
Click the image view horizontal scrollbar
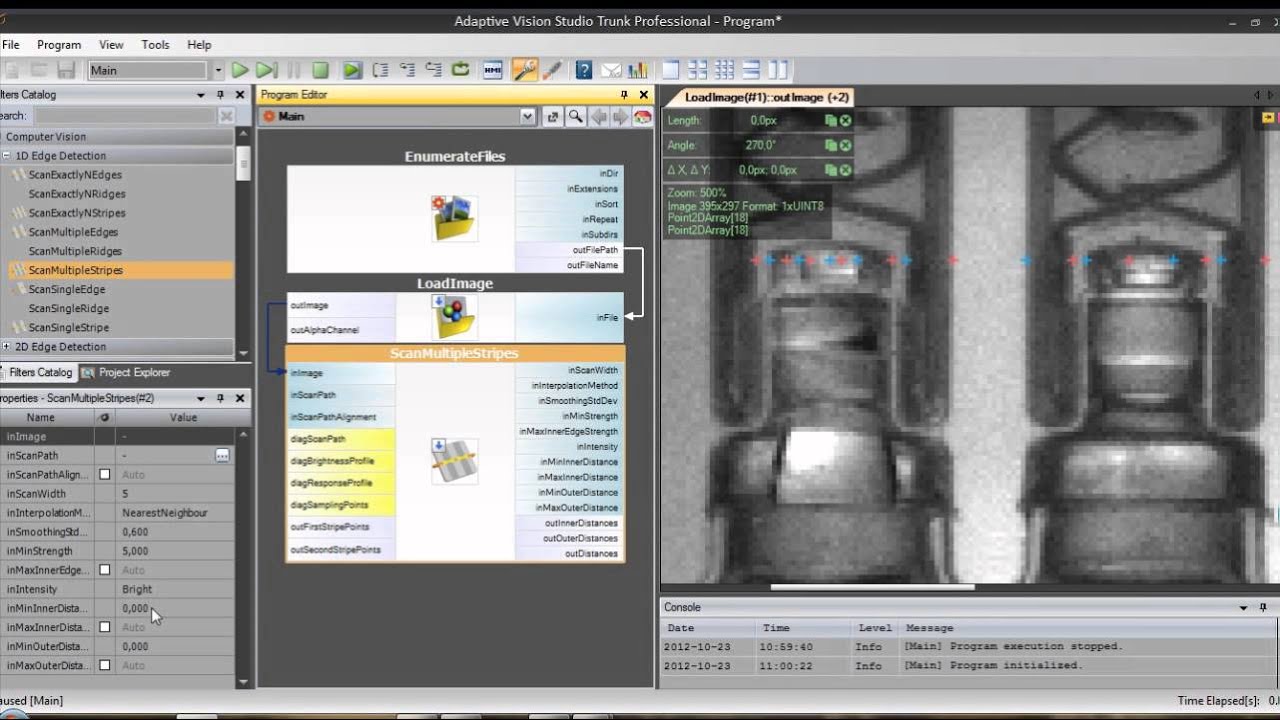872,587
